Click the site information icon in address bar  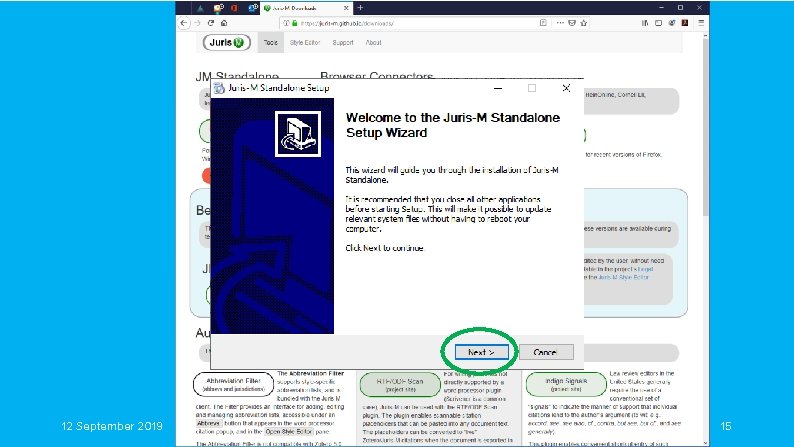(x=286, y=23)
